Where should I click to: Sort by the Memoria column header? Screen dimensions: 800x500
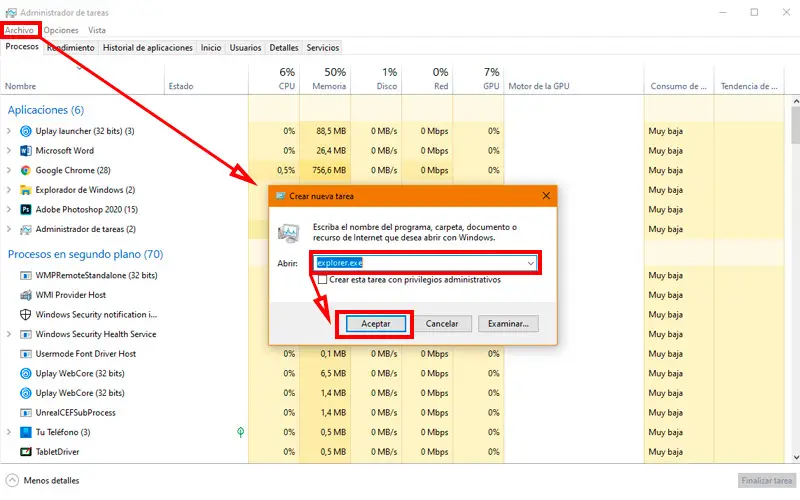point(326,79)
